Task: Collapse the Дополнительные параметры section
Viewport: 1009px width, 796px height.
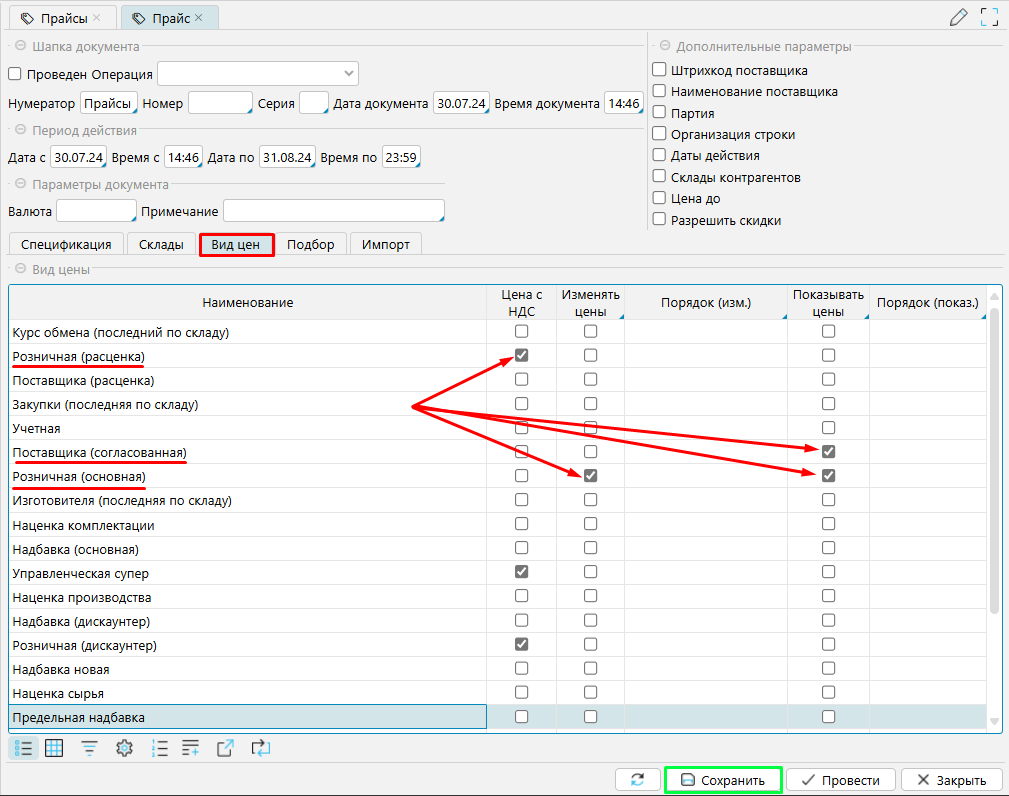Action: click(x=664, y=46)
